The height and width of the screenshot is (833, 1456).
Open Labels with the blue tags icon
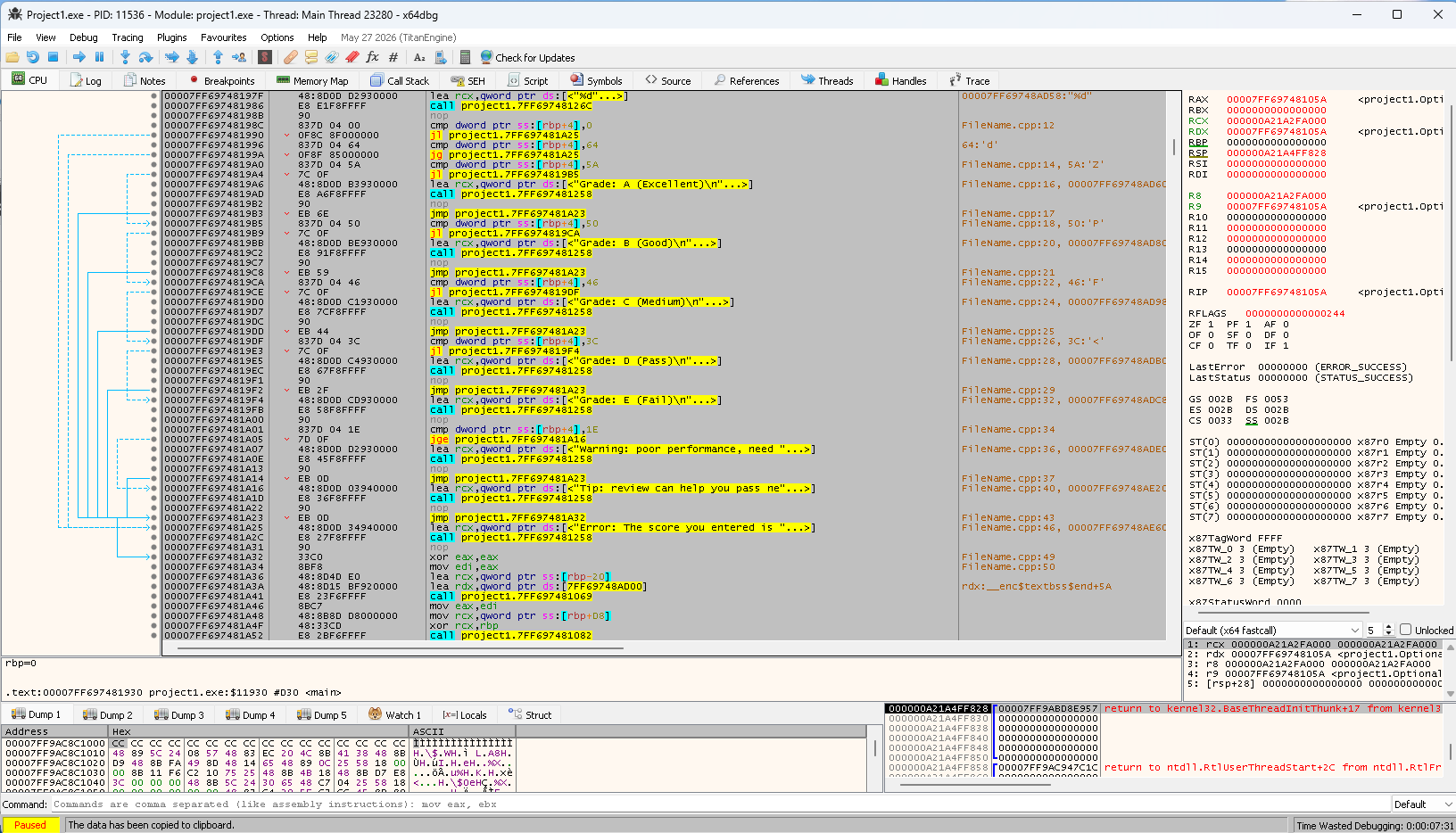pos(331,57)
